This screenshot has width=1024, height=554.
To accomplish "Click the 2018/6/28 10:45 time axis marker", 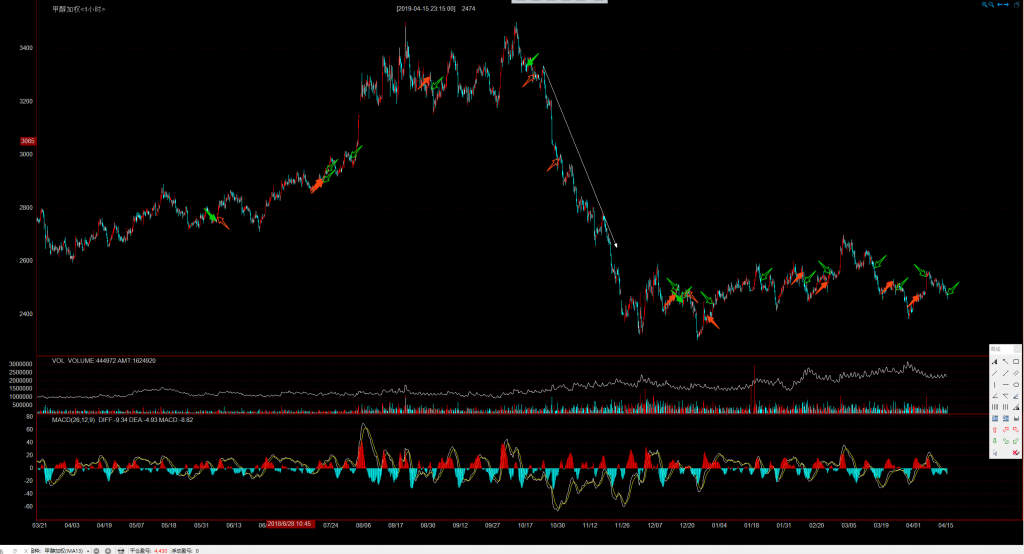I will click(290, 524).
